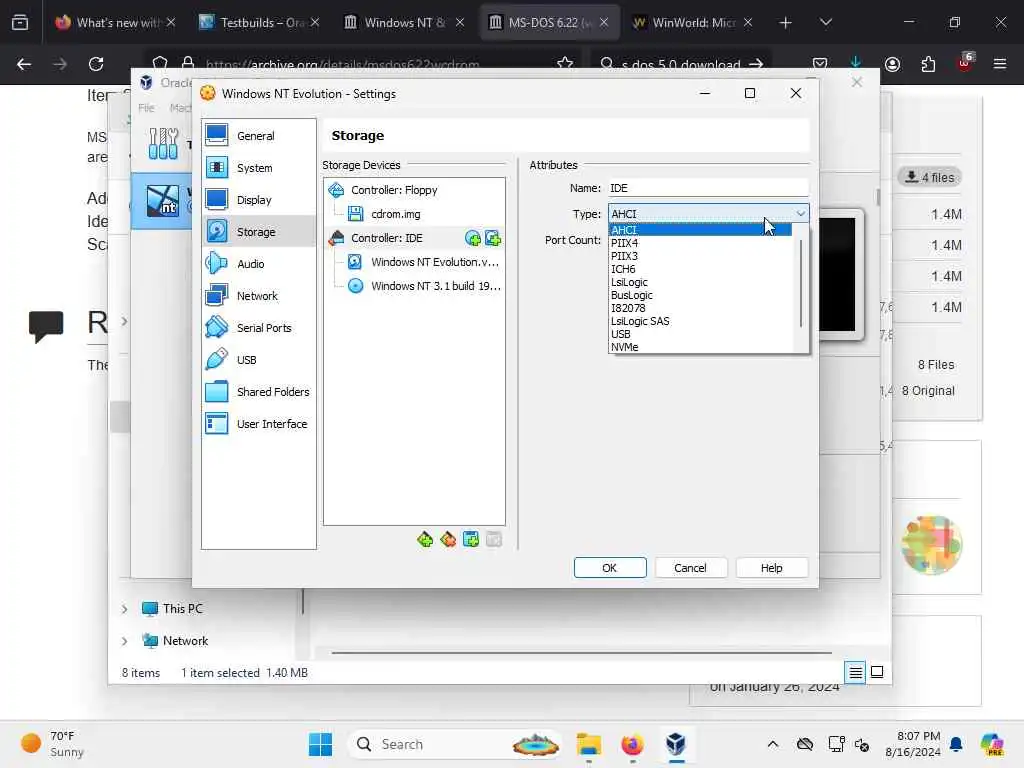Screen dimensions: 1024x768
Task: Open the Network settings category
Action: click(x=259, y=296)
